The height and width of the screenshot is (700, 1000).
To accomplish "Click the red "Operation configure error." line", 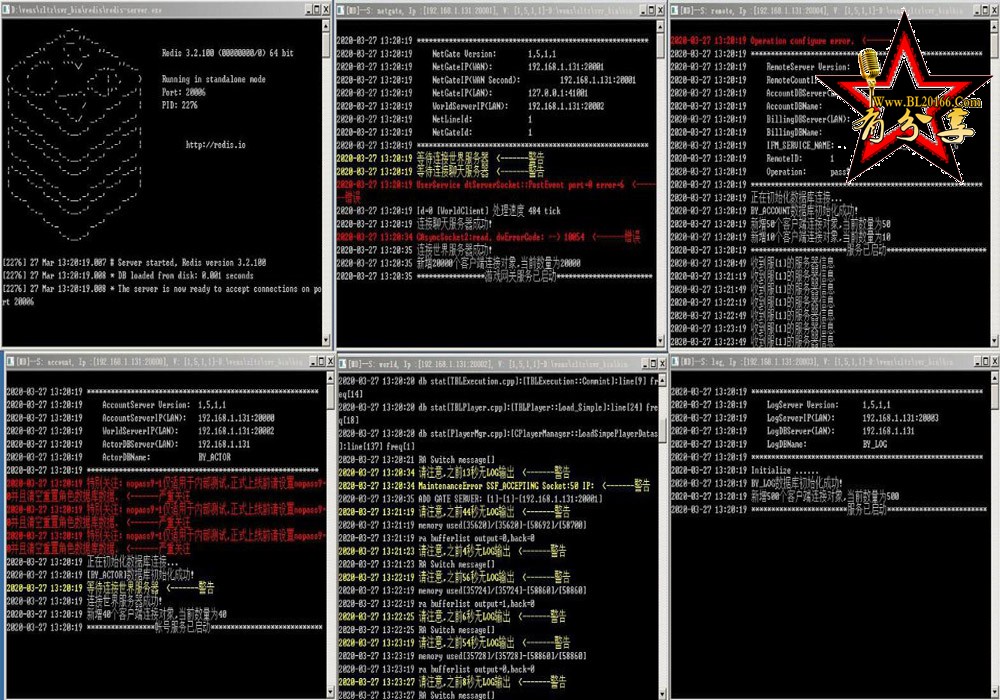I will point(802,41).
